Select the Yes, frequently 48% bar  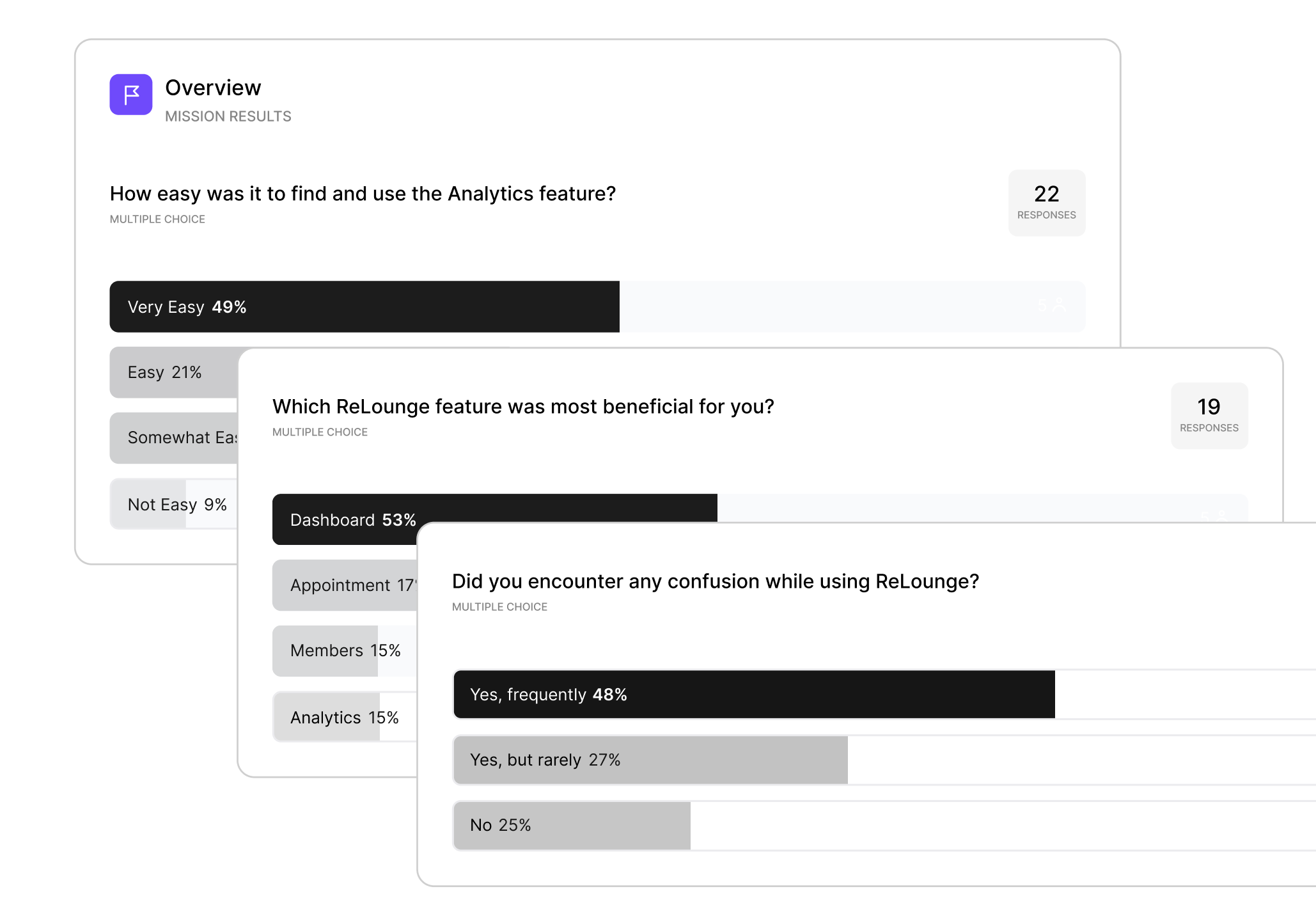click(884, 695)
